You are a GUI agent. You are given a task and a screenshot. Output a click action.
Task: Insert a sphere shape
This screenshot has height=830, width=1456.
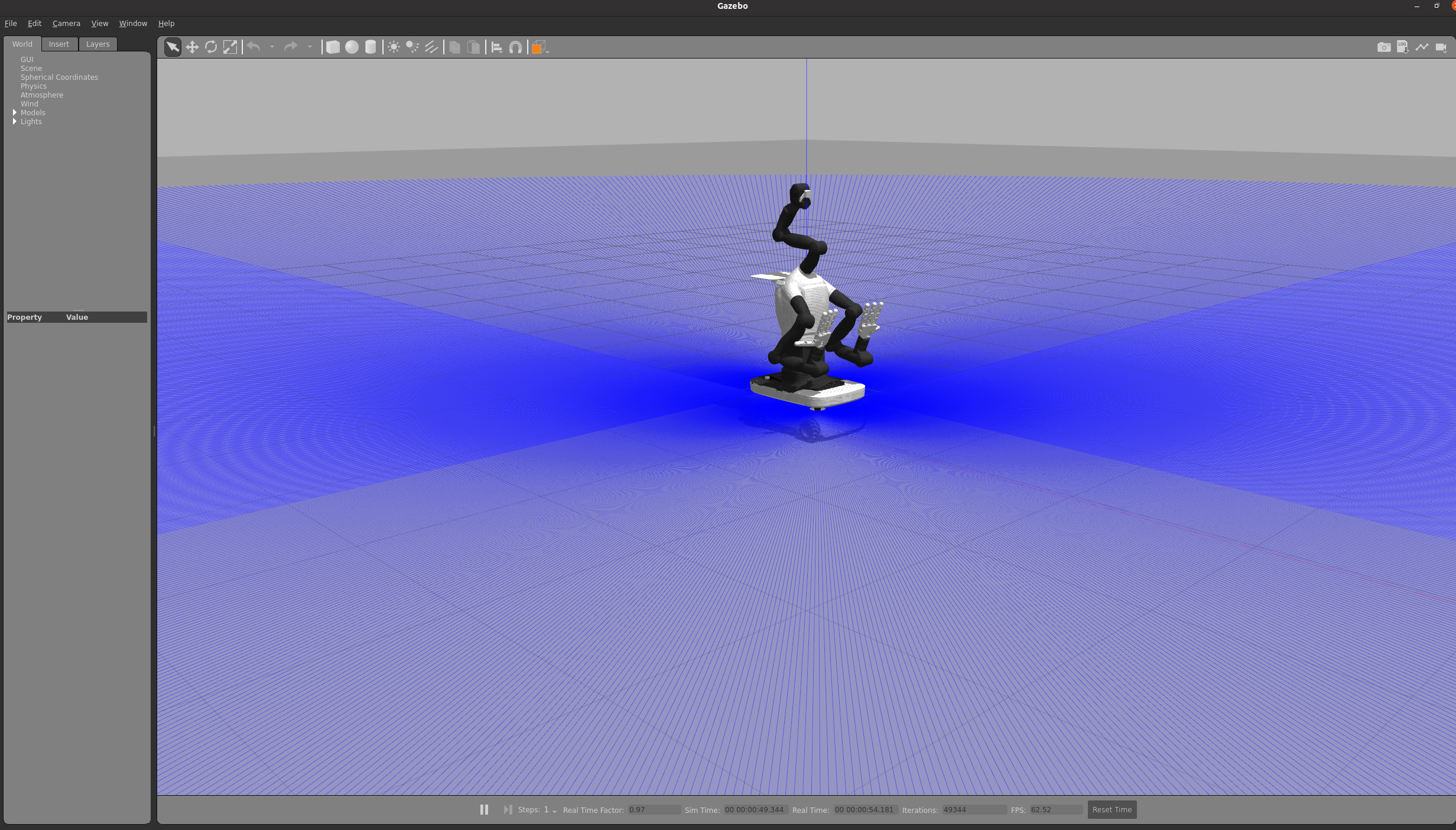352,47
